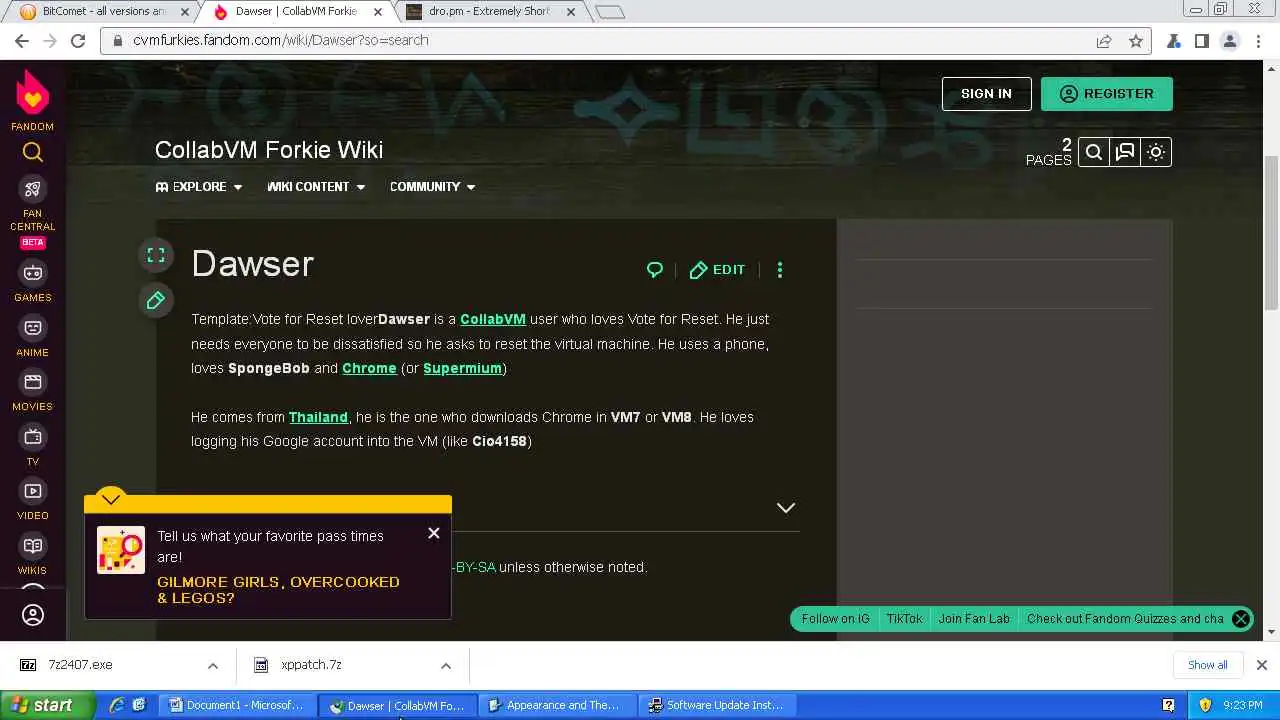Go to the Anime sidebar icon
Image resolution: width=1280 pixels, height=720 pixels.
click(x=33, y=328)
